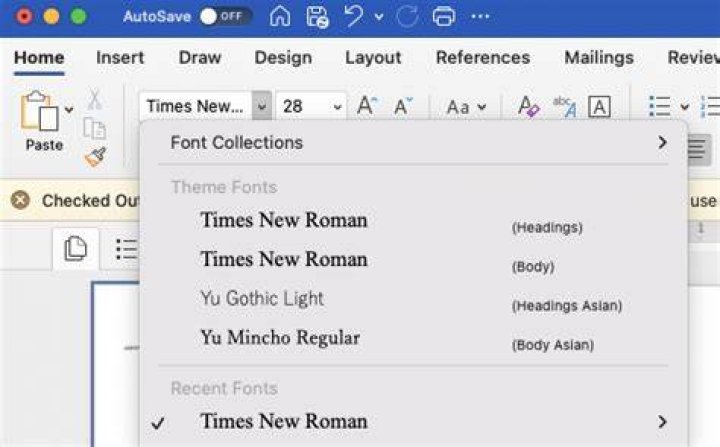Click the Paste clipboard icon
Image resolution: width=720 pixels, height=447 pixels.
pos(39,111)
